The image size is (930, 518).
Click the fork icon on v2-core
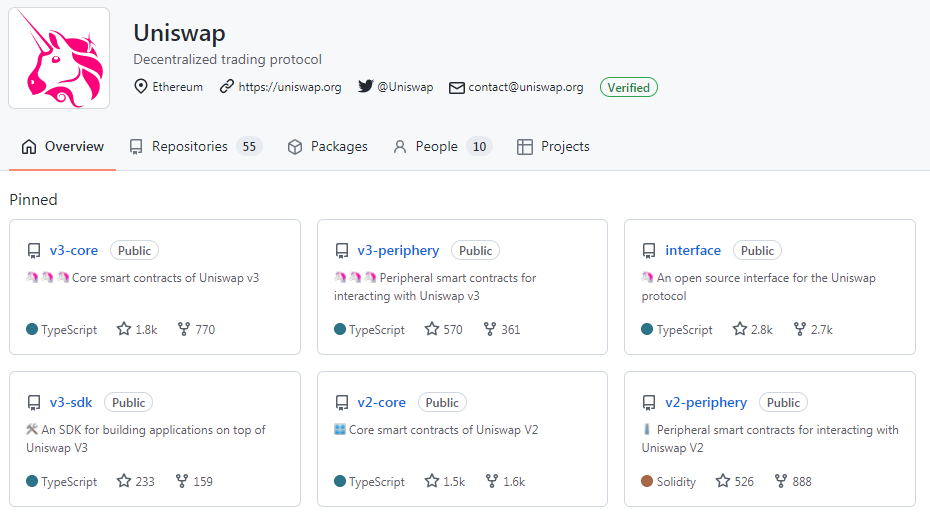[492, 481]
